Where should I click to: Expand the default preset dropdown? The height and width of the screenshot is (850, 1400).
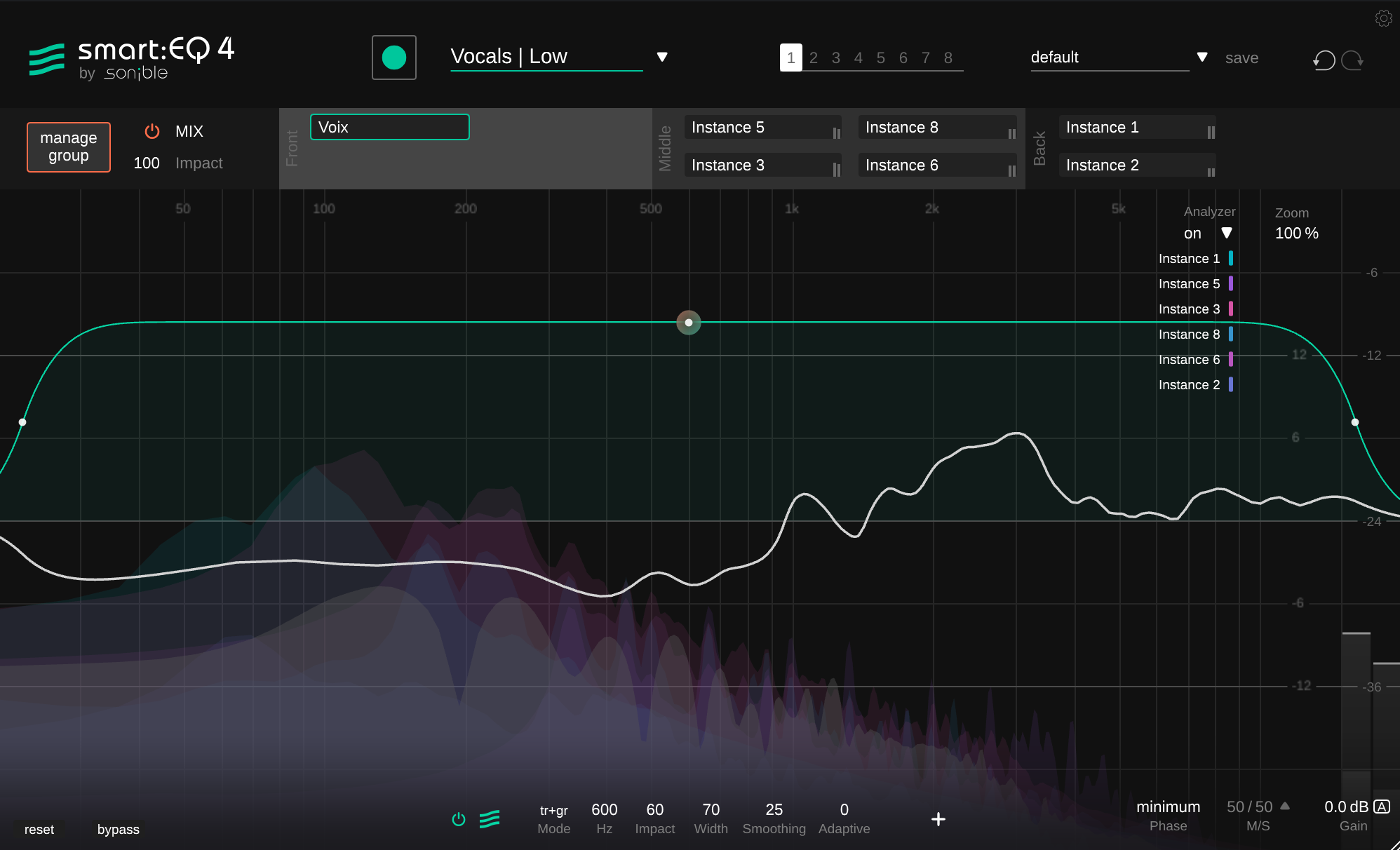point(1202,57)
